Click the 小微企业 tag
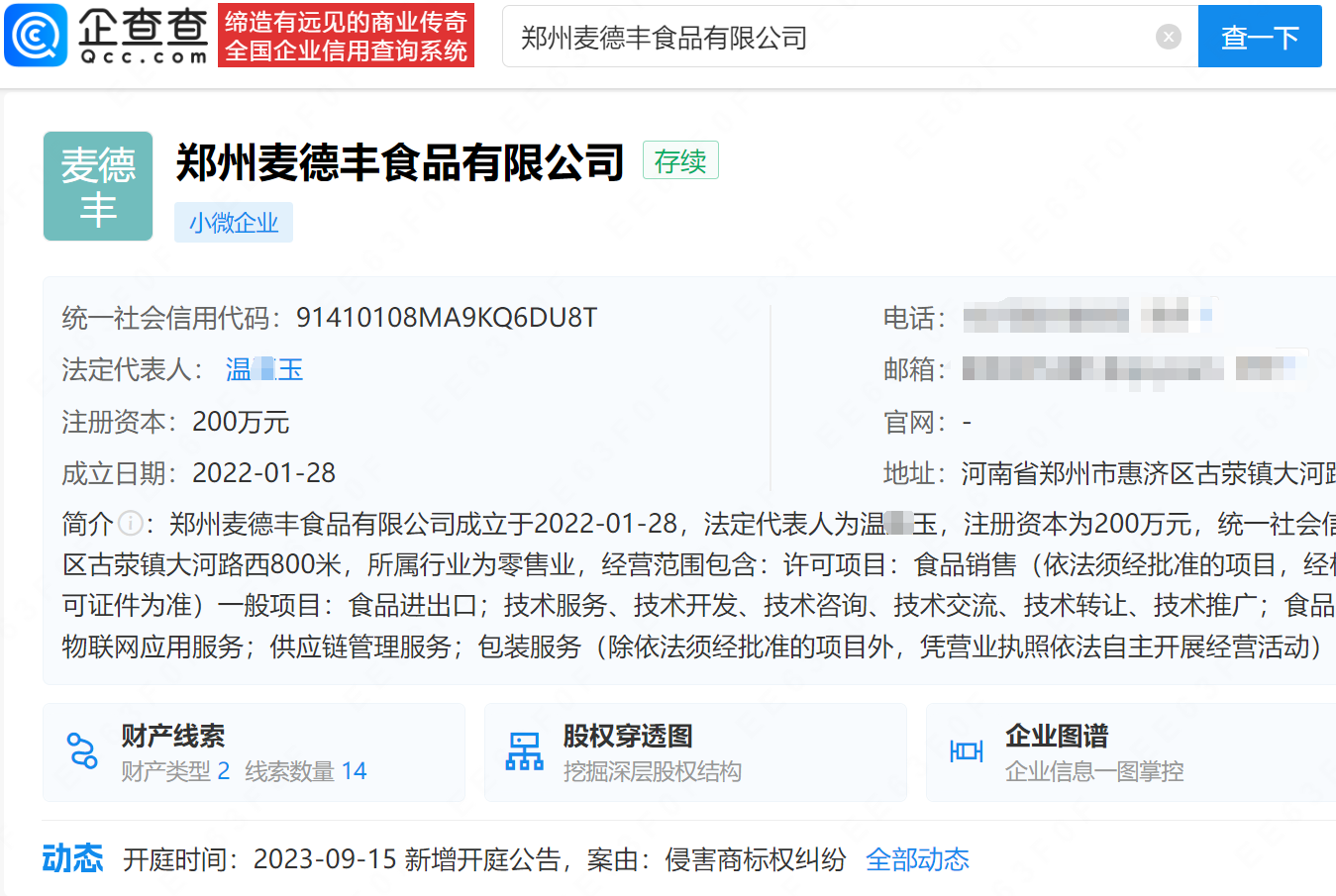Image resolution: width=1336 pixels, height=896 pixels. [x=234, y=223]
